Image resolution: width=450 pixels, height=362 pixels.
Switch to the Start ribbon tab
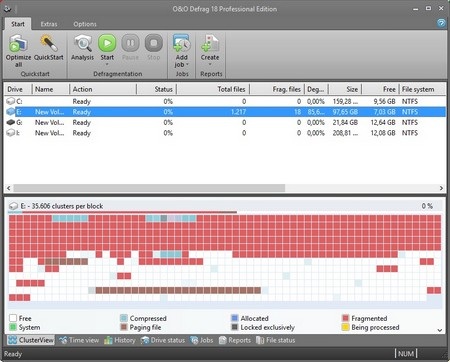click(18, 24)
